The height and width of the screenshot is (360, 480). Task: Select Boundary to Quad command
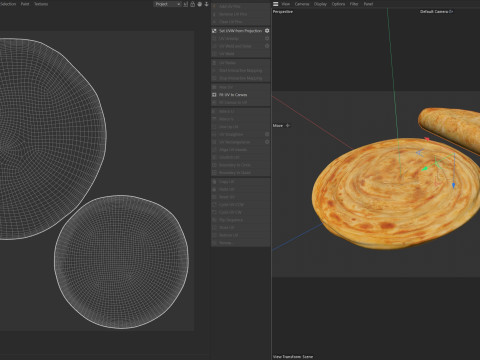point(235,173)
